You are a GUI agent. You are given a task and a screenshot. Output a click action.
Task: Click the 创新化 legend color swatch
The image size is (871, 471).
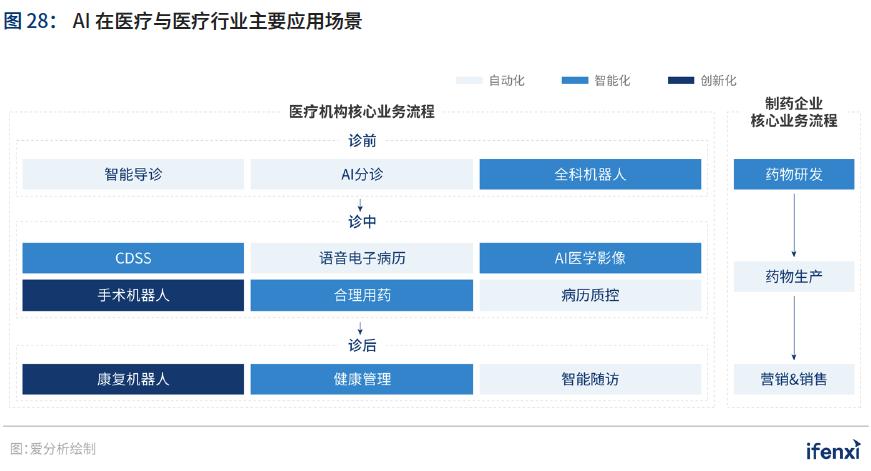tap(681, 81)
